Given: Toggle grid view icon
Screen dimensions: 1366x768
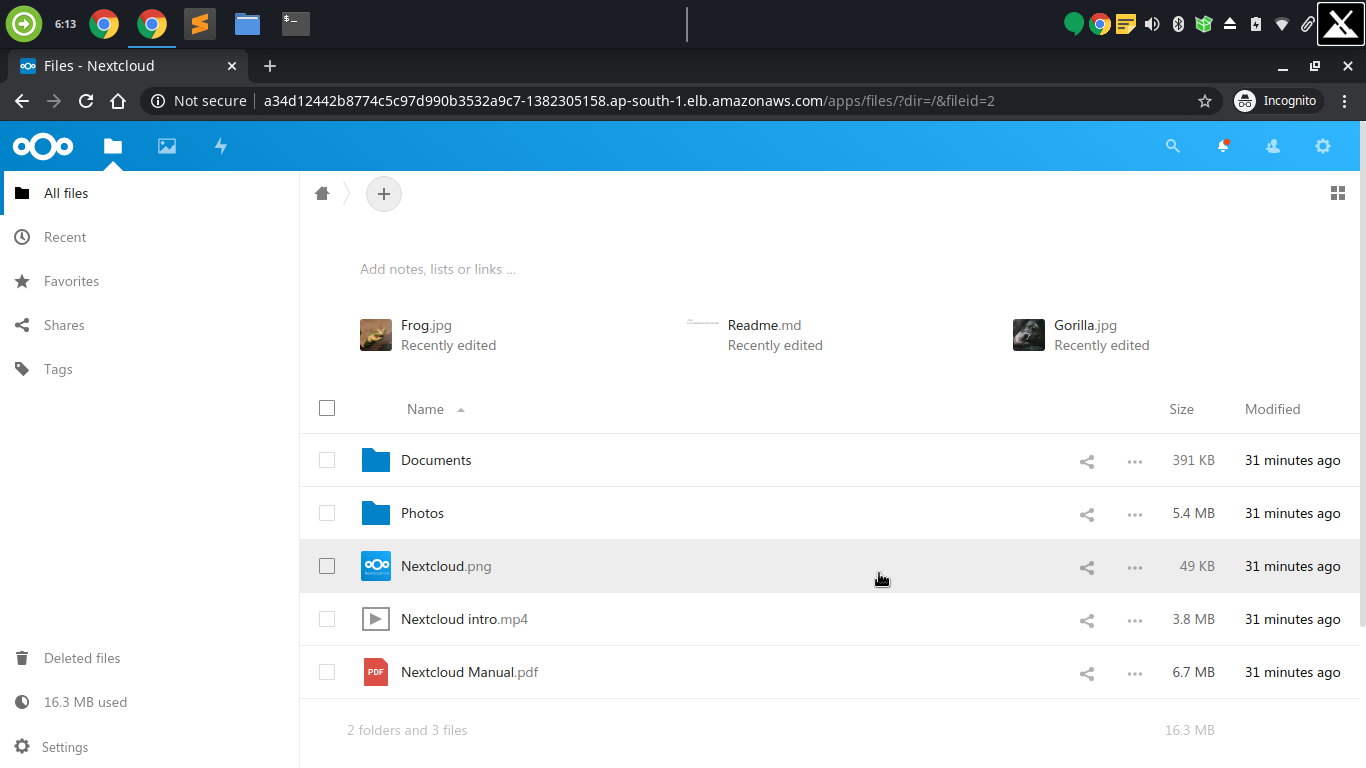Looking at the screenshot, I should pos(1338,193).
